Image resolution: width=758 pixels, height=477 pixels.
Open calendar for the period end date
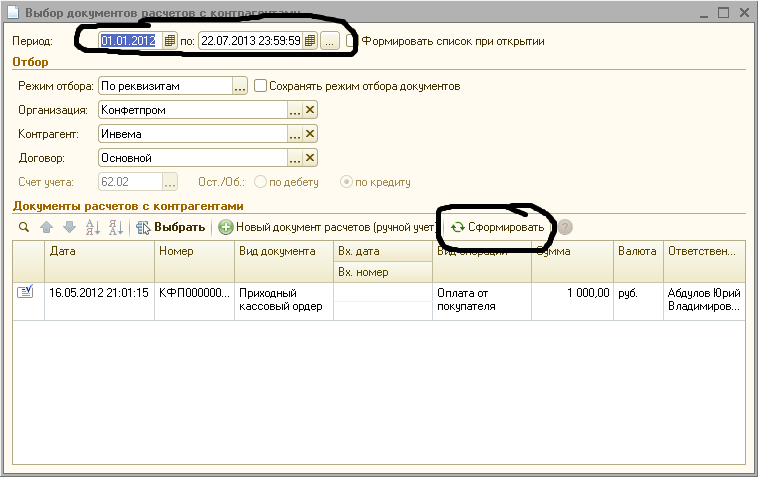click(x=310, y=41)
